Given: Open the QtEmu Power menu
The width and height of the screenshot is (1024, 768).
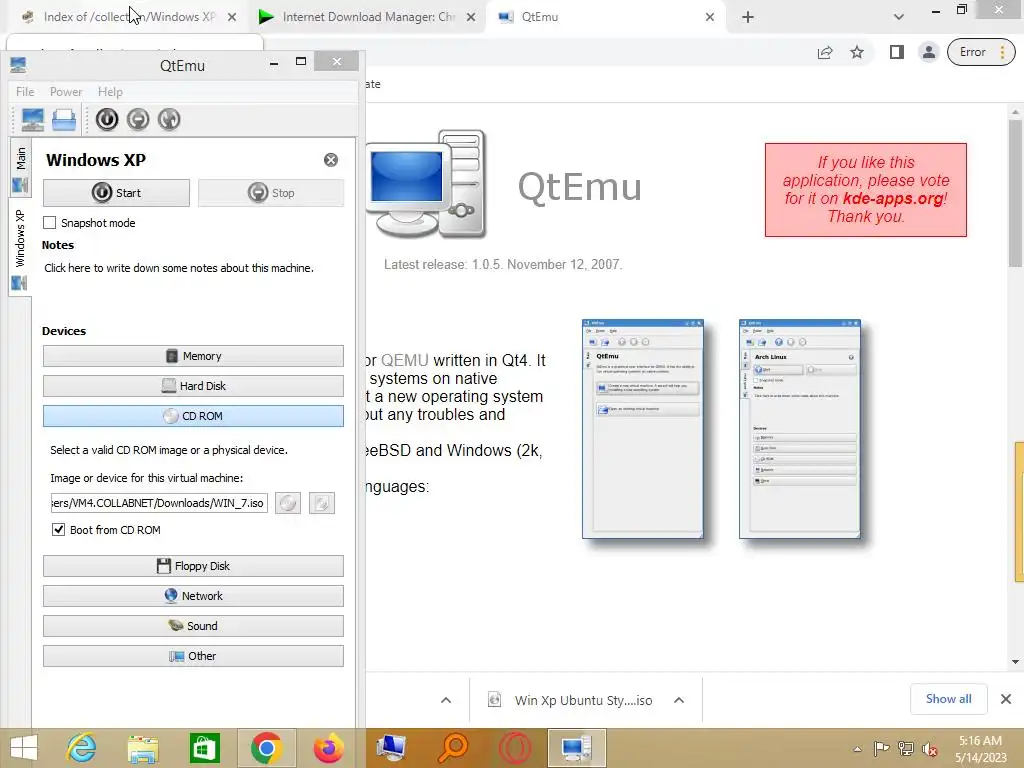Looking at the screenshot, I should [66, 92].
